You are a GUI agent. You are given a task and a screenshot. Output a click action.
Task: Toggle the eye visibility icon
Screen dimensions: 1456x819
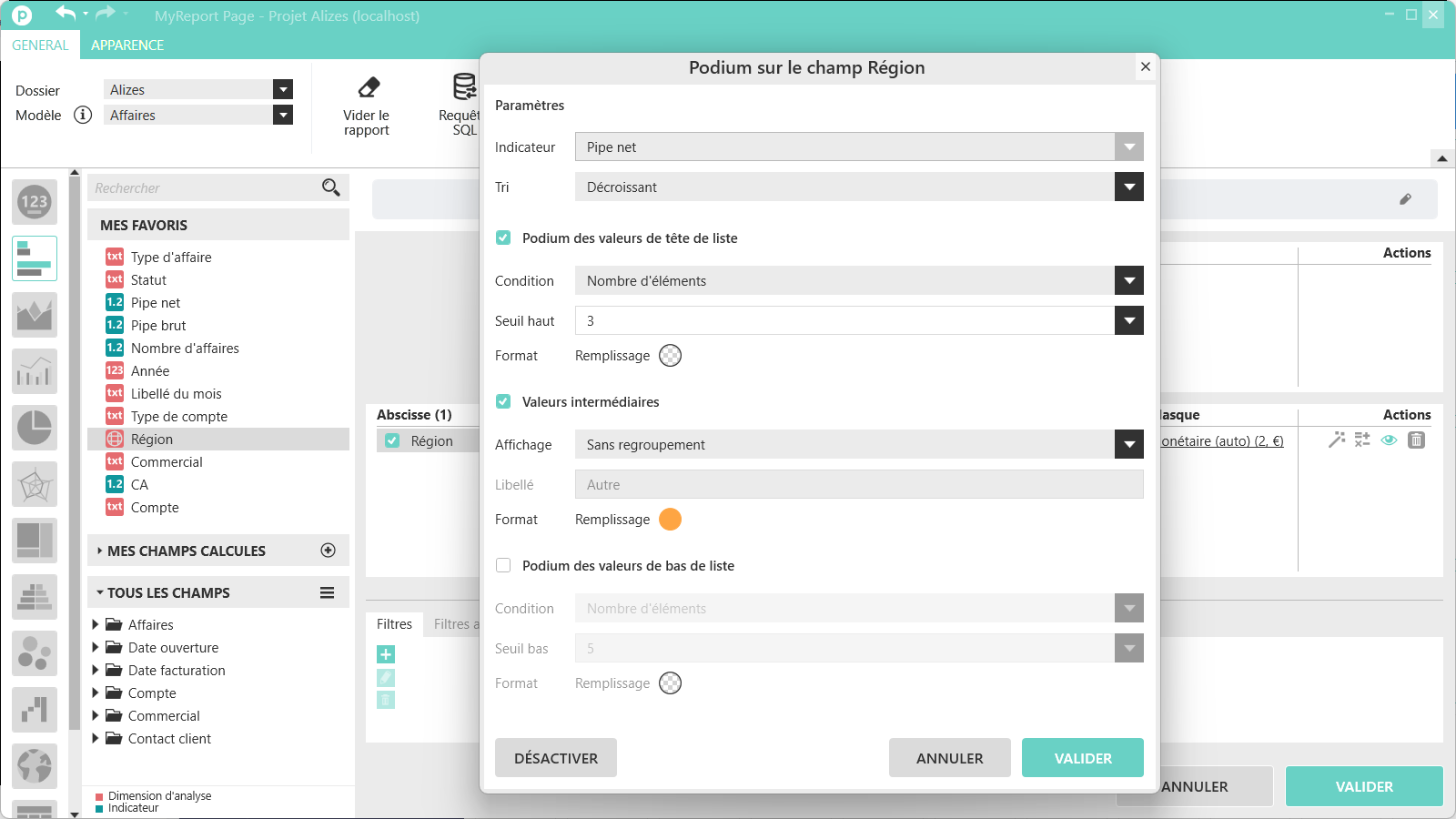pos(1389,440)
